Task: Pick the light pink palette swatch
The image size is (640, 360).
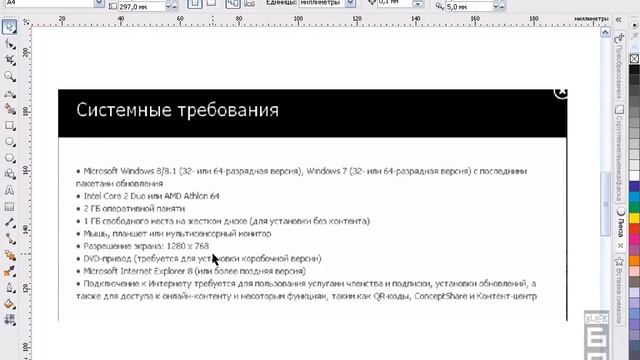Action: tap(634, 271)
